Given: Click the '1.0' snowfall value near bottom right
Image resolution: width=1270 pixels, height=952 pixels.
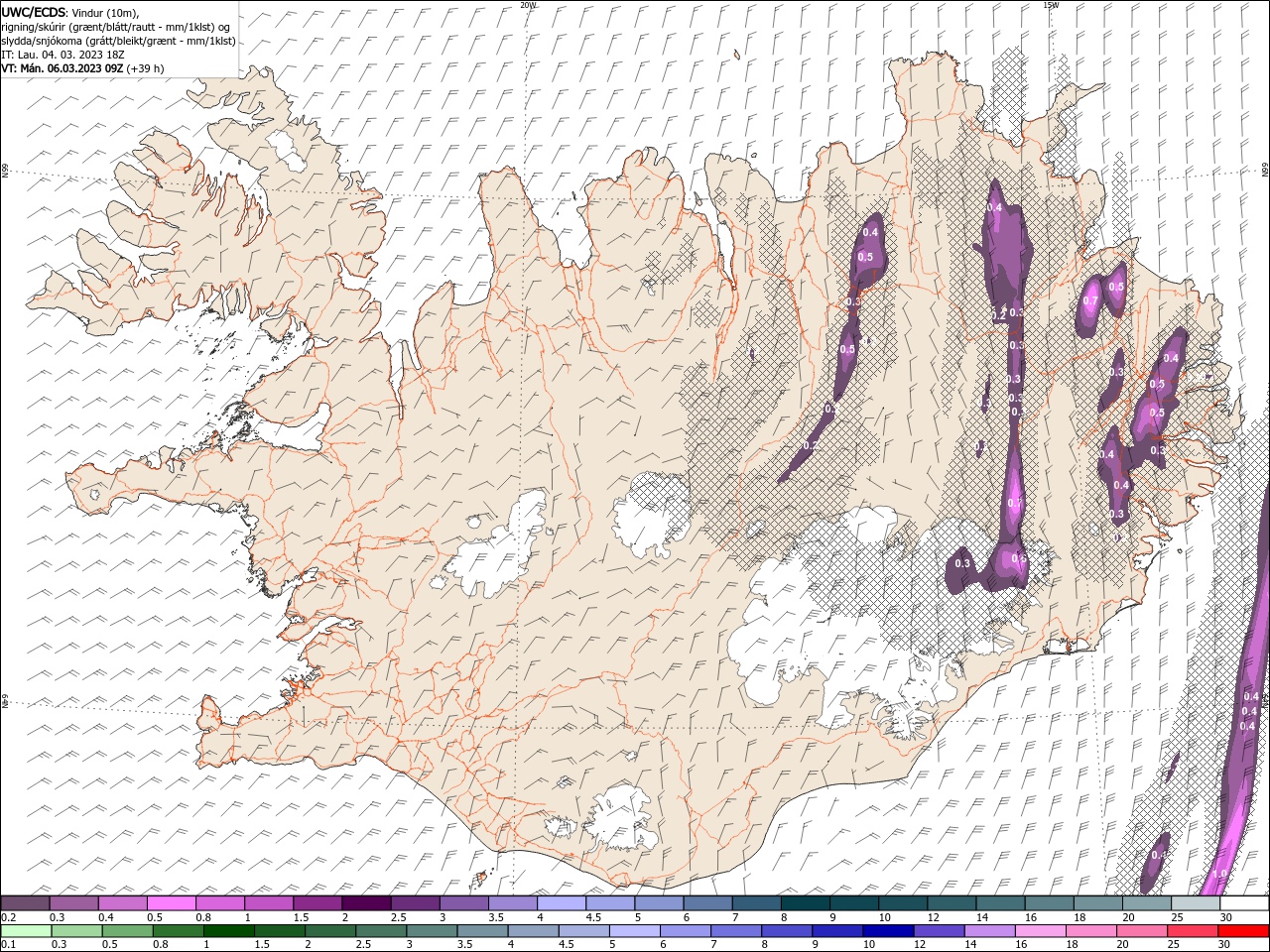Looking at the screenshot, I should 1219,874.
